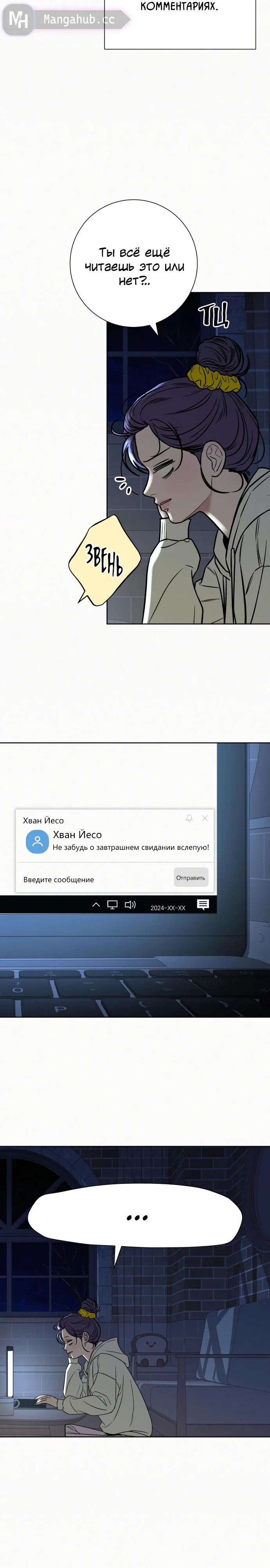The height and width of the screenshot is (1568, 270).
Task: Select the bold sender name Хван Йесо
Action: click(77, 835)
